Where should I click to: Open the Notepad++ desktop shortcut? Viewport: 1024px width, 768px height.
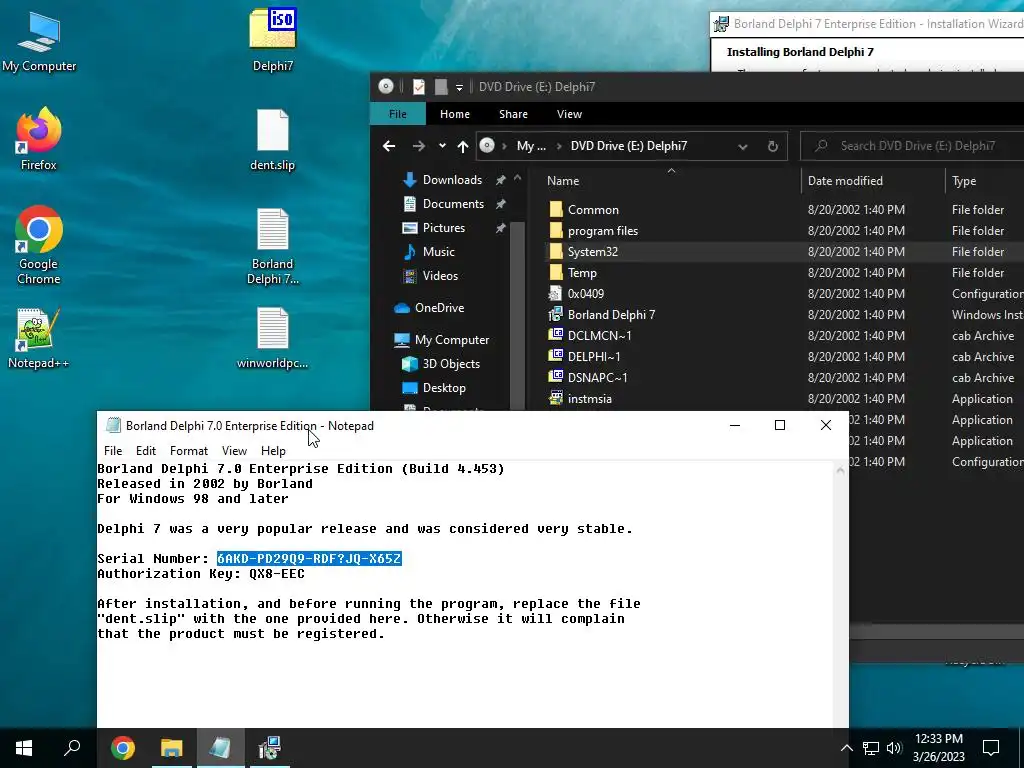(38, 338)
